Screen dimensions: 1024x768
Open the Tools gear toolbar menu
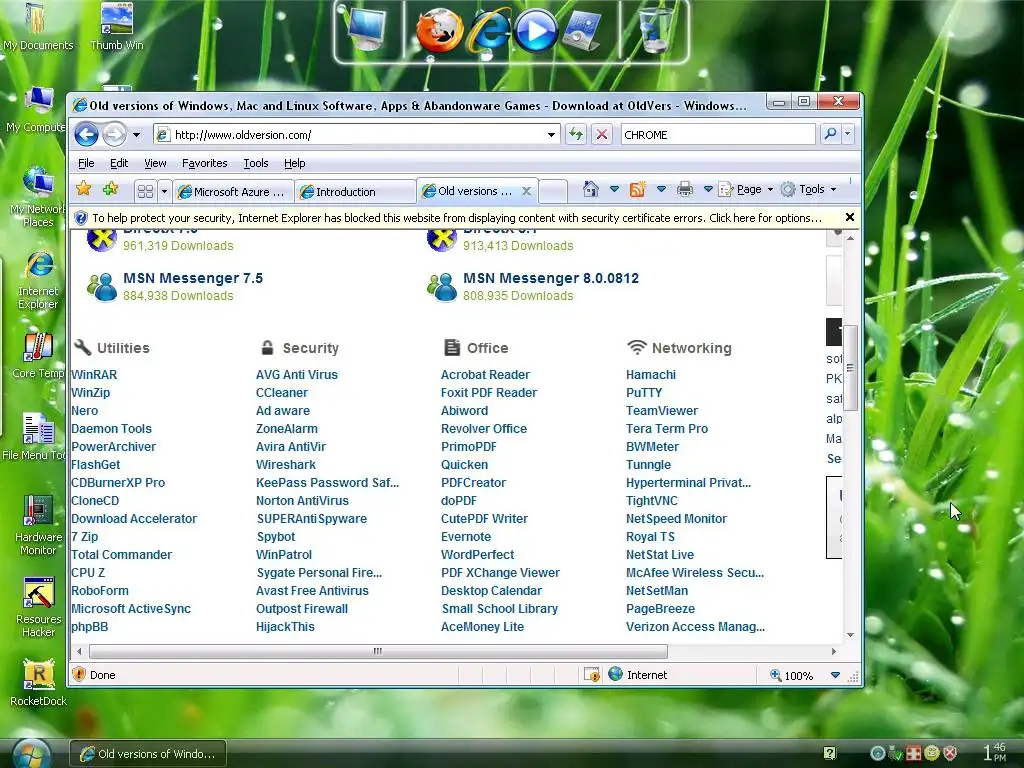point(808,189)
